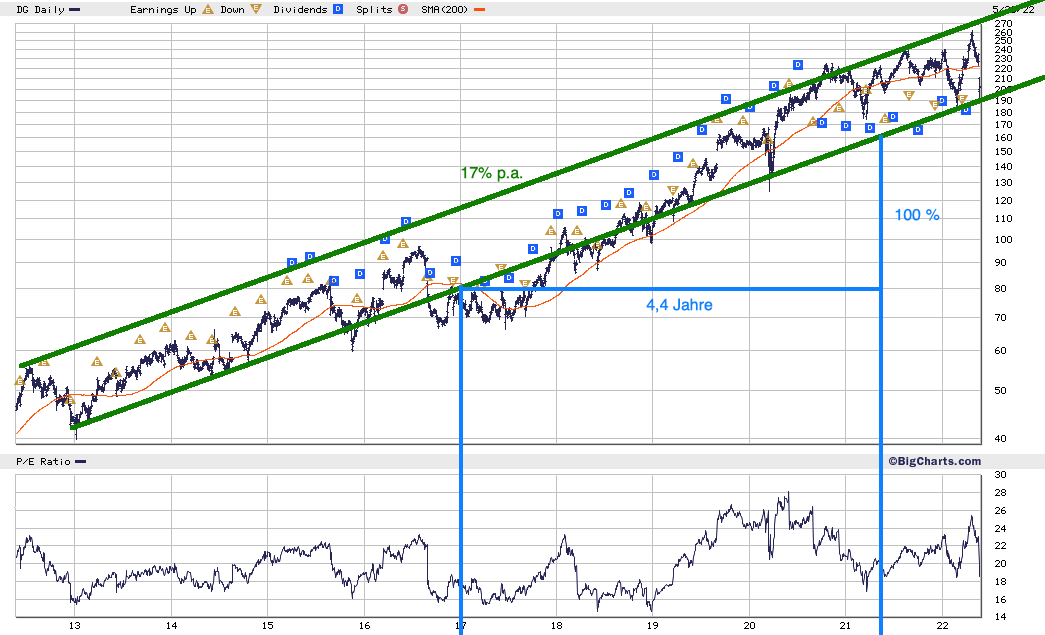This screenshot has height=635, width=1045.
Task: Click the red Splits legend icon
Action: tap(403, 9)
